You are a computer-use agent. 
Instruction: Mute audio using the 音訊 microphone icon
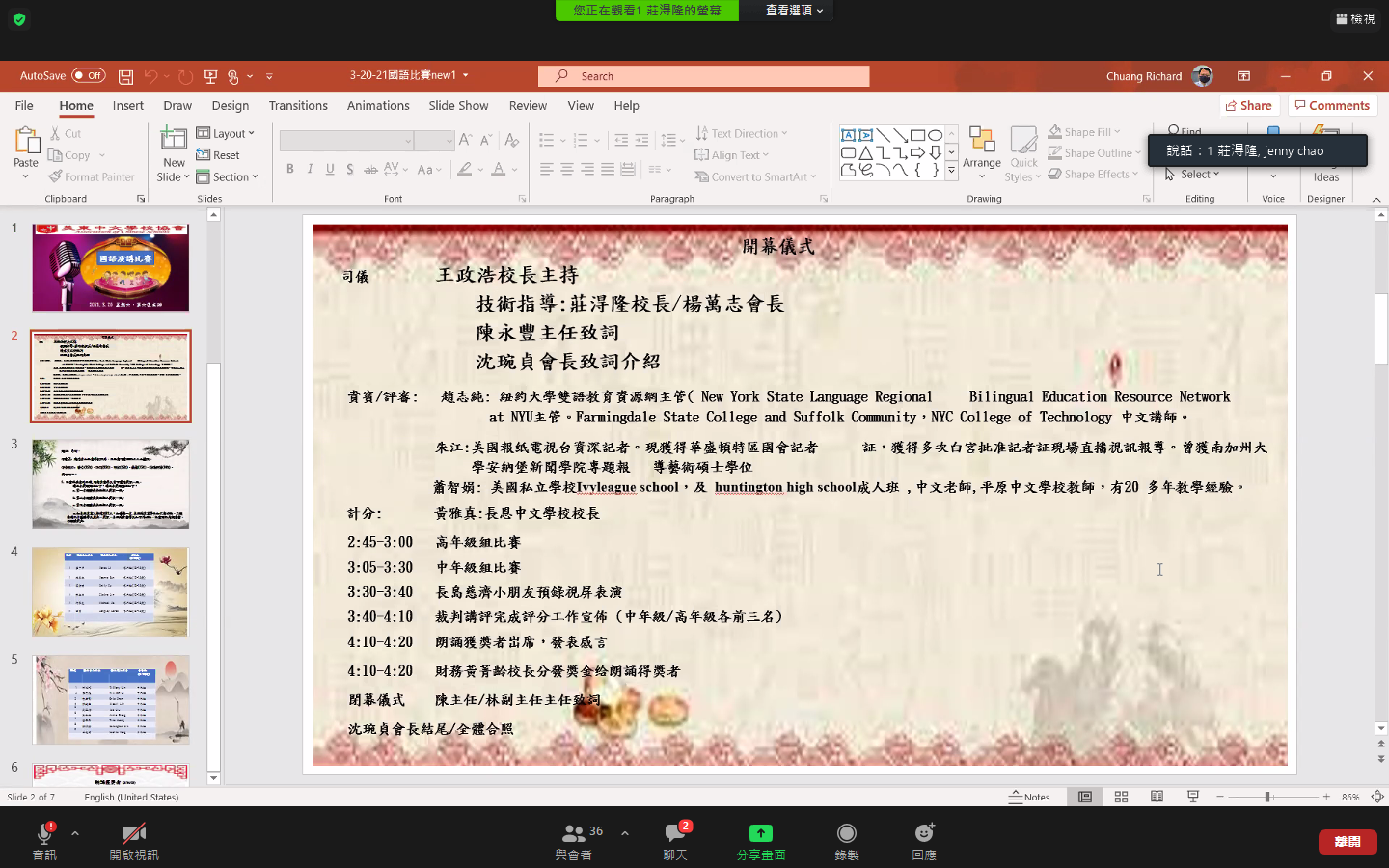click(x=44, y=835)
